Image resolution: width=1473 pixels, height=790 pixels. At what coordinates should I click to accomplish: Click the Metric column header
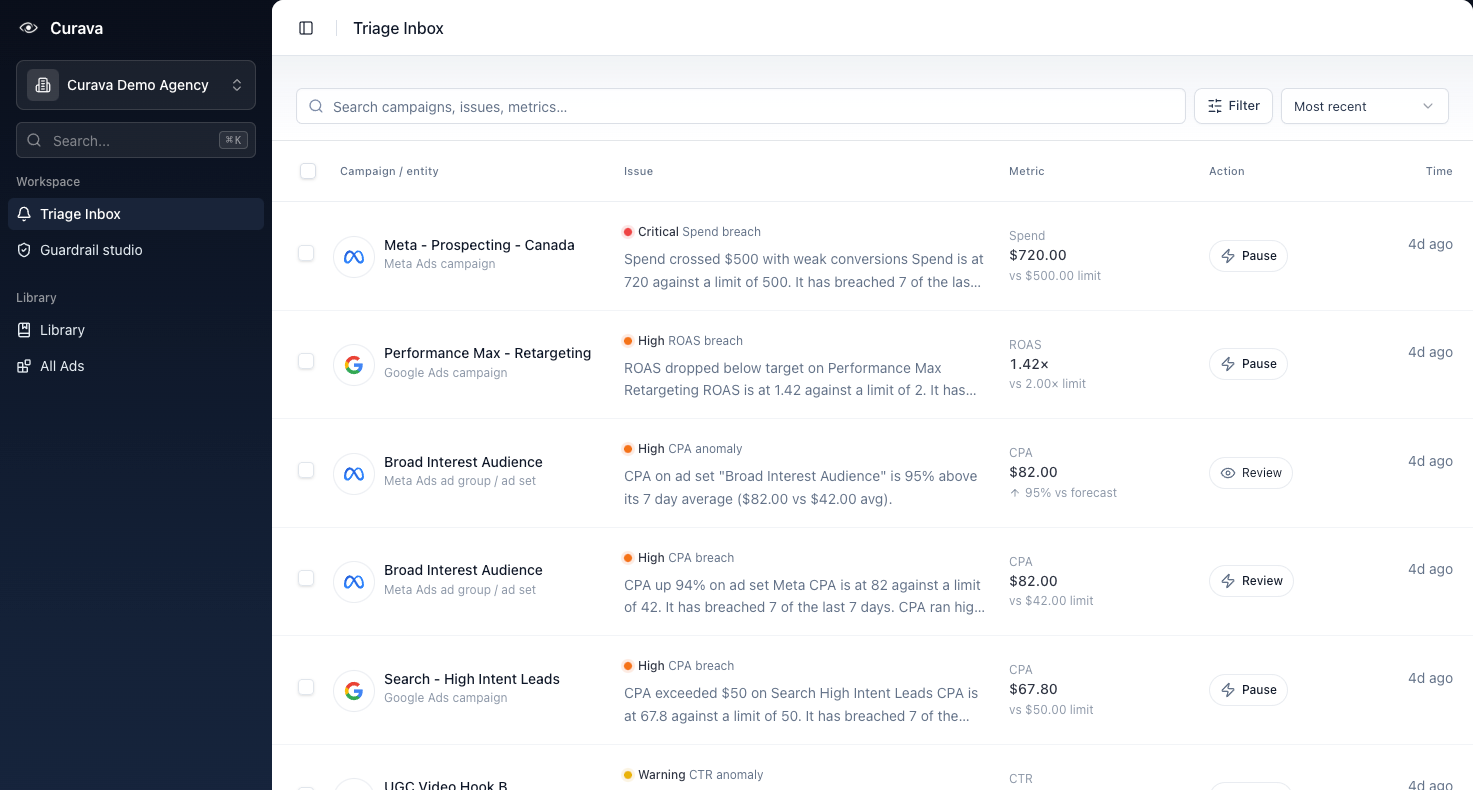[x=1026, y=171]
